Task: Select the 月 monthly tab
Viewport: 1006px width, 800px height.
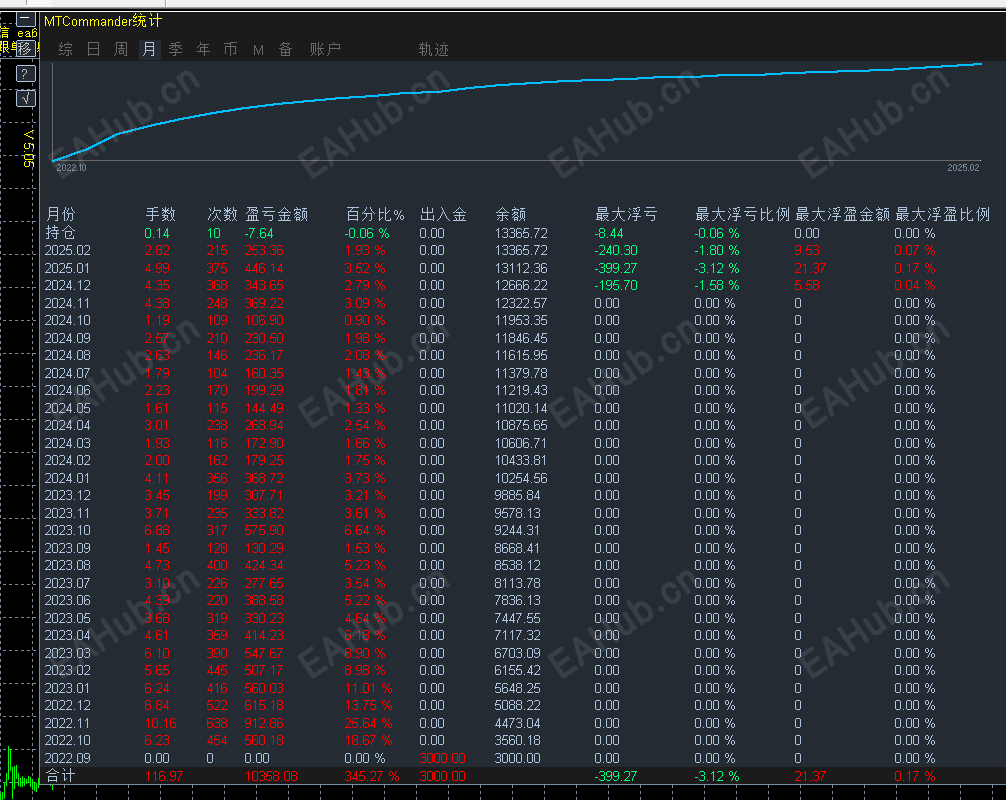Action: click(x=149, y=49)
